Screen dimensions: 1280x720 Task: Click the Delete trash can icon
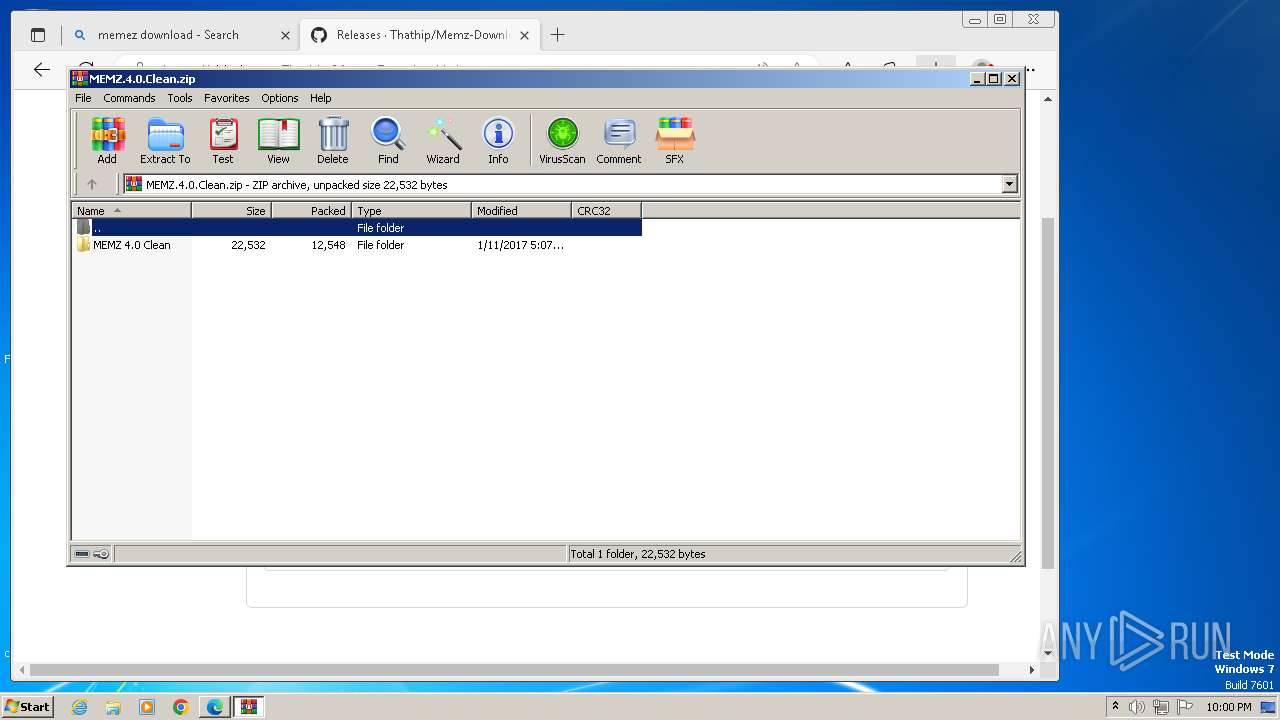[333, 140]
